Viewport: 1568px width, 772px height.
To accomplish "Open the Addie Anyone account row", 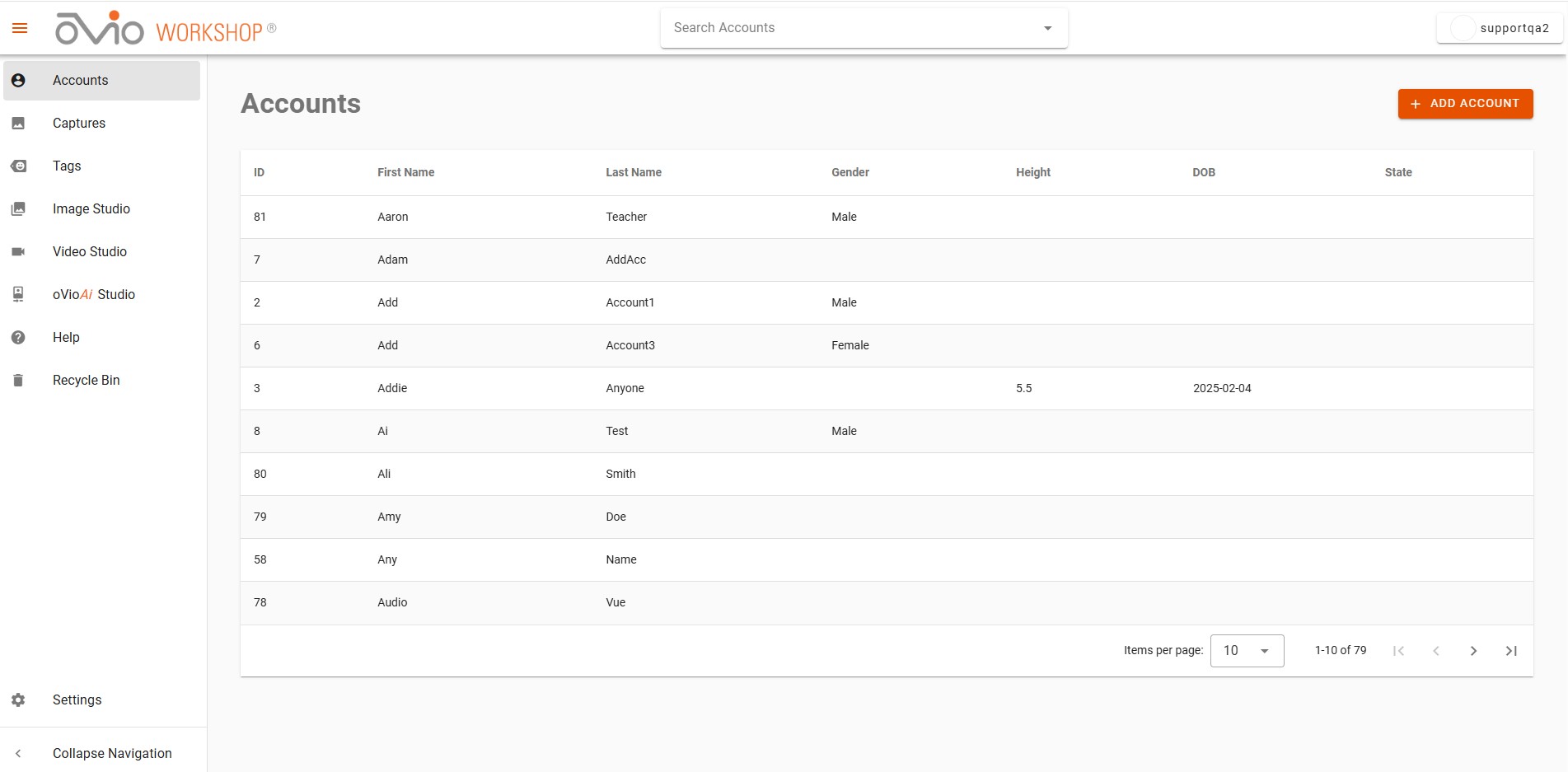I will tap(887, 389).
